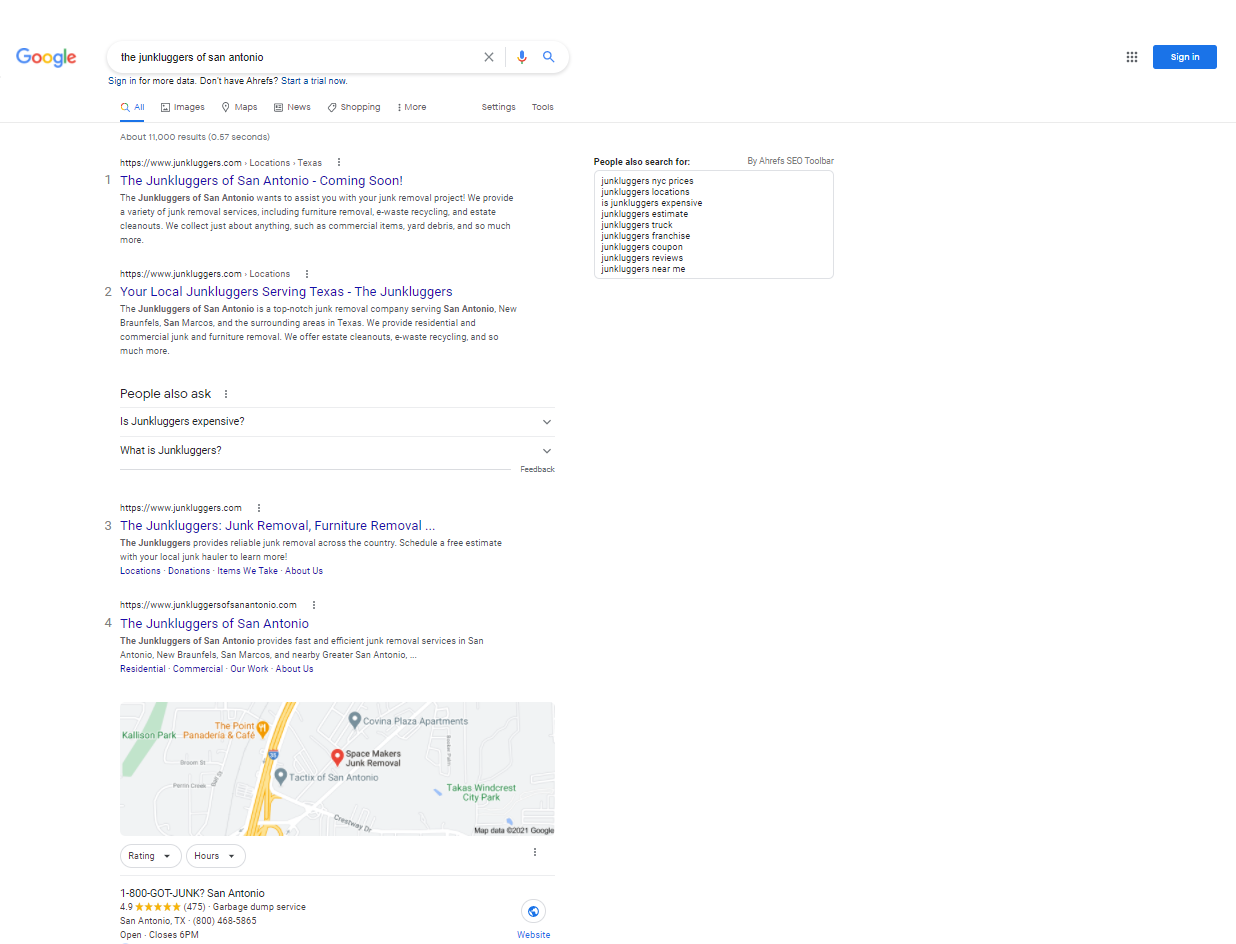Switch to the Images tab
Viewport: 1236px width, 944px height.
point(182,107)
